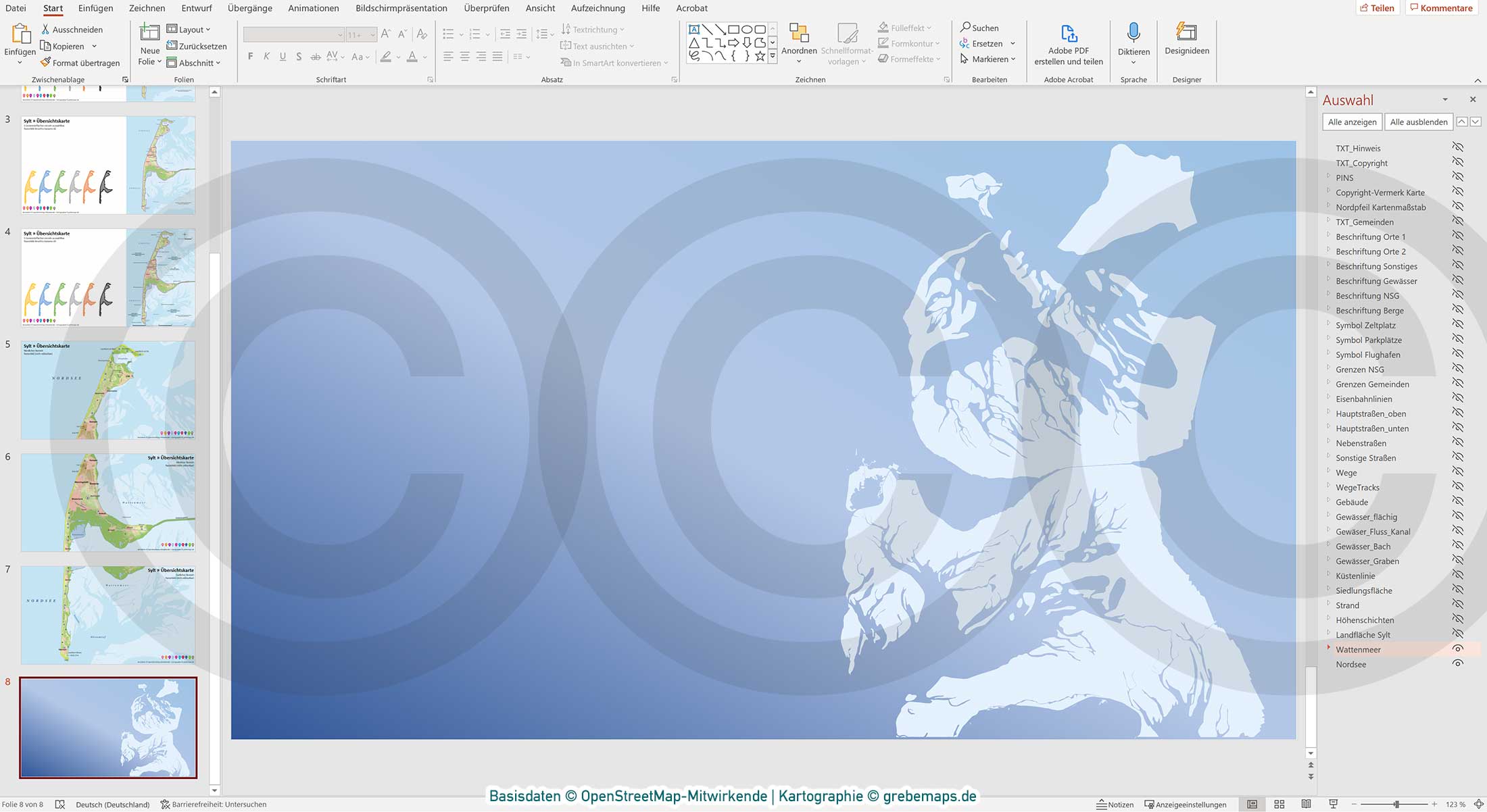The width and height of the screenshot is (1487, 812).
Task: Hide the Wattenmeer layer
Action: pyautogui.click(x=1457, y=649)
